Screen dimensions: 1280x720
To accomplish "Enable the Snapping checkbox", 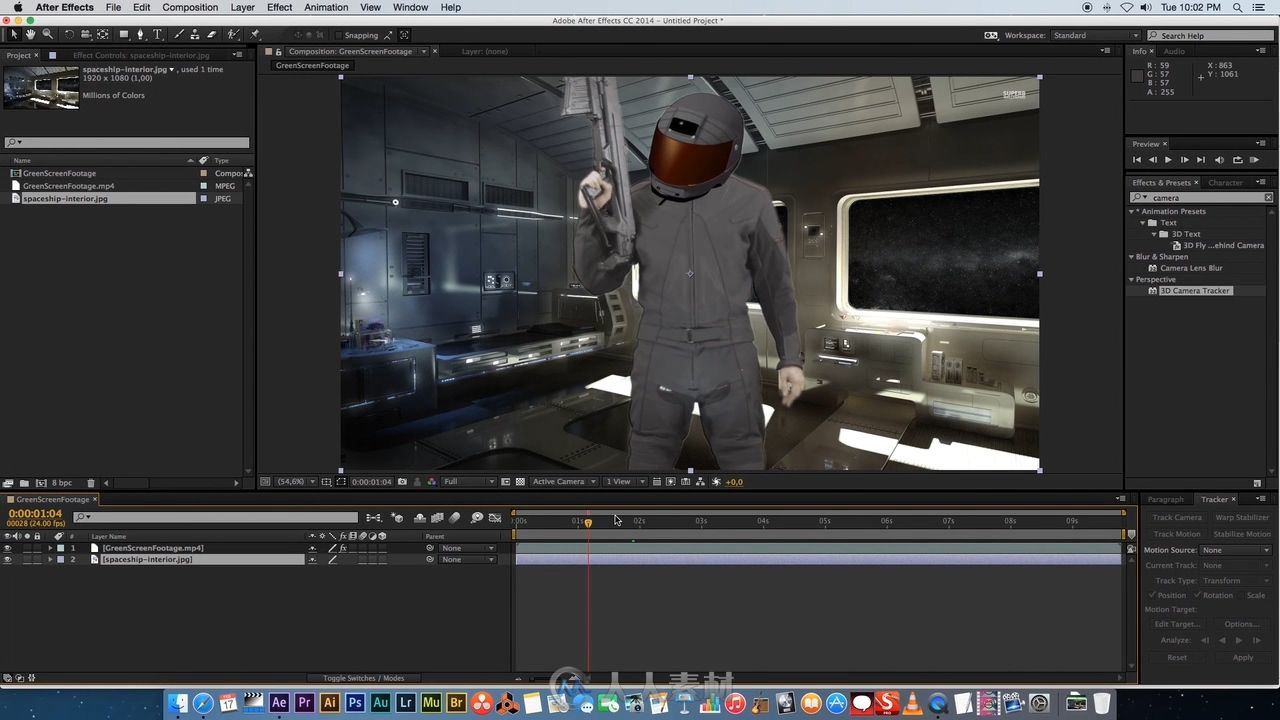I will pos(337,35).
